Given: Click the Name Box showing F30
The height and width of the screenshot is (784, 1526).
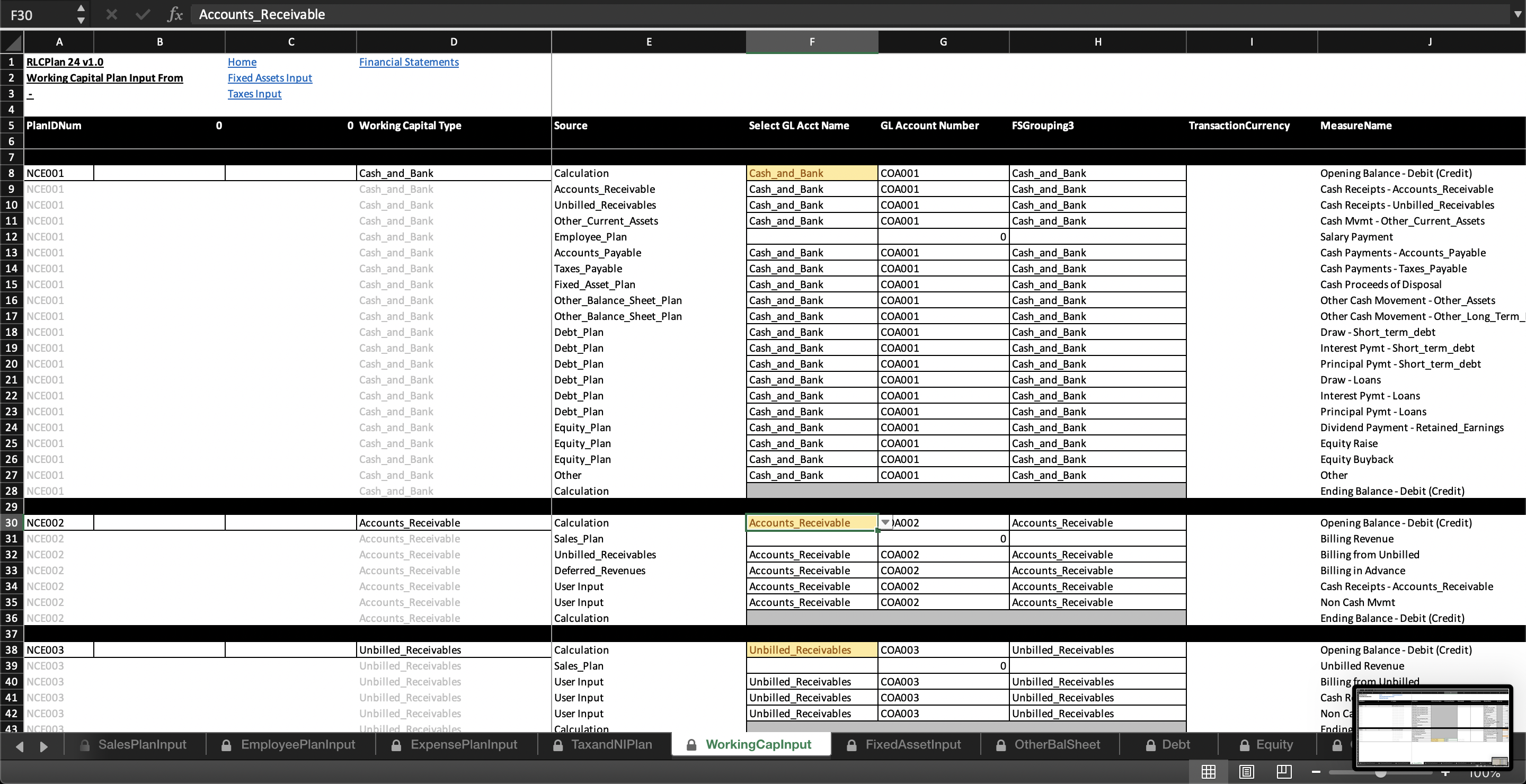Looking at the screenshot, I should coord(39,14).
